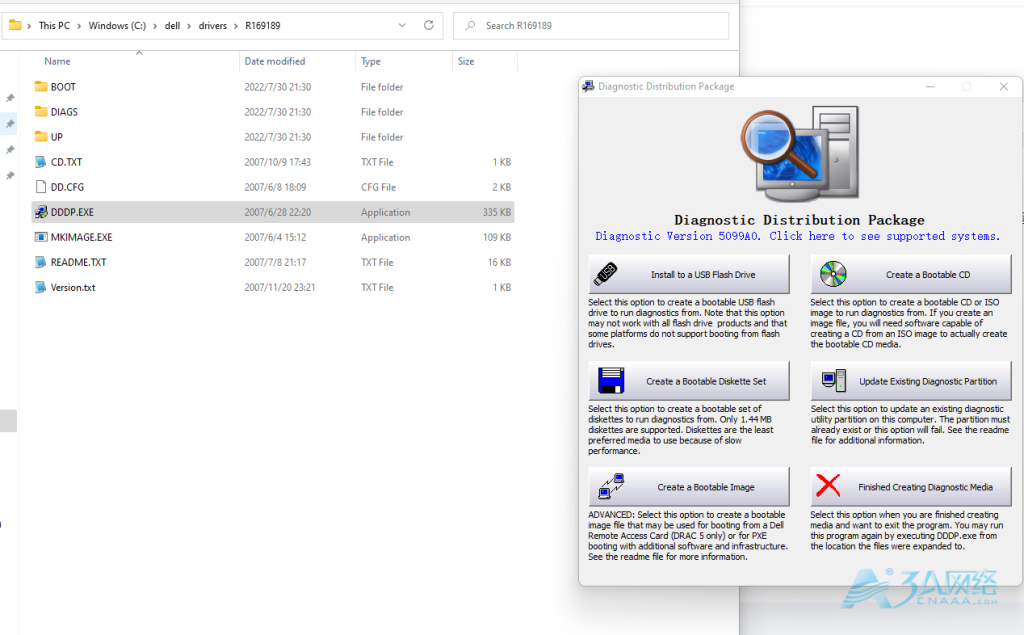Select the DIAGS folder name
The width and height of the screenshot is (1024, 635).
[64, 112]
